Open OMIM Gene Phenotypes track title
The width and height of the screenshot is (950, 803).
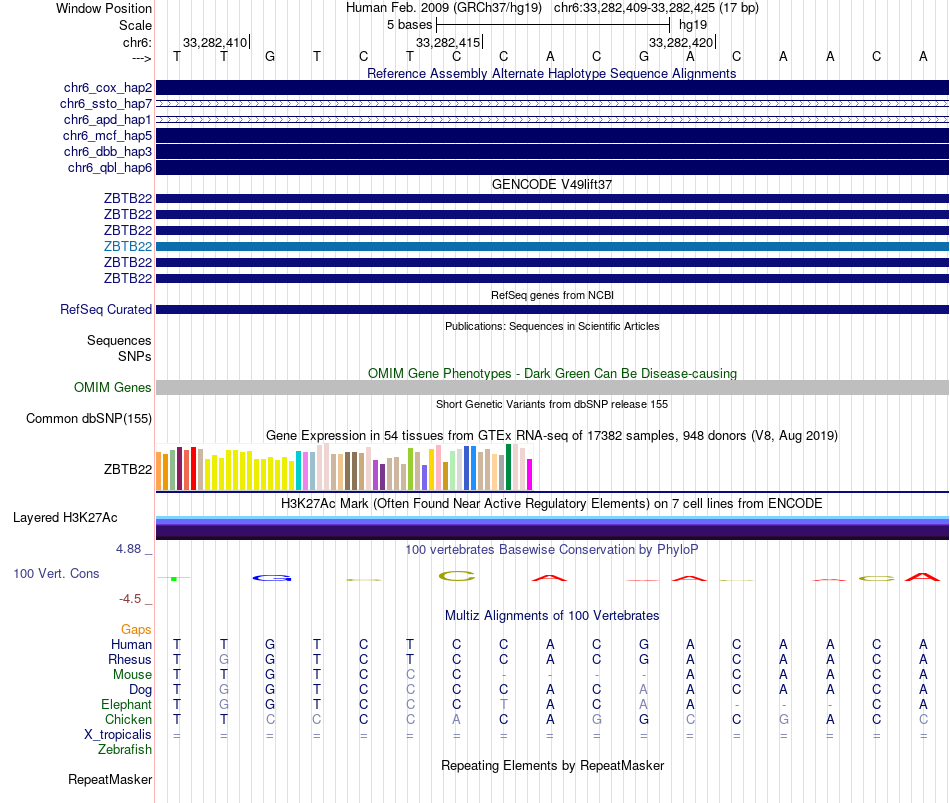552,373
